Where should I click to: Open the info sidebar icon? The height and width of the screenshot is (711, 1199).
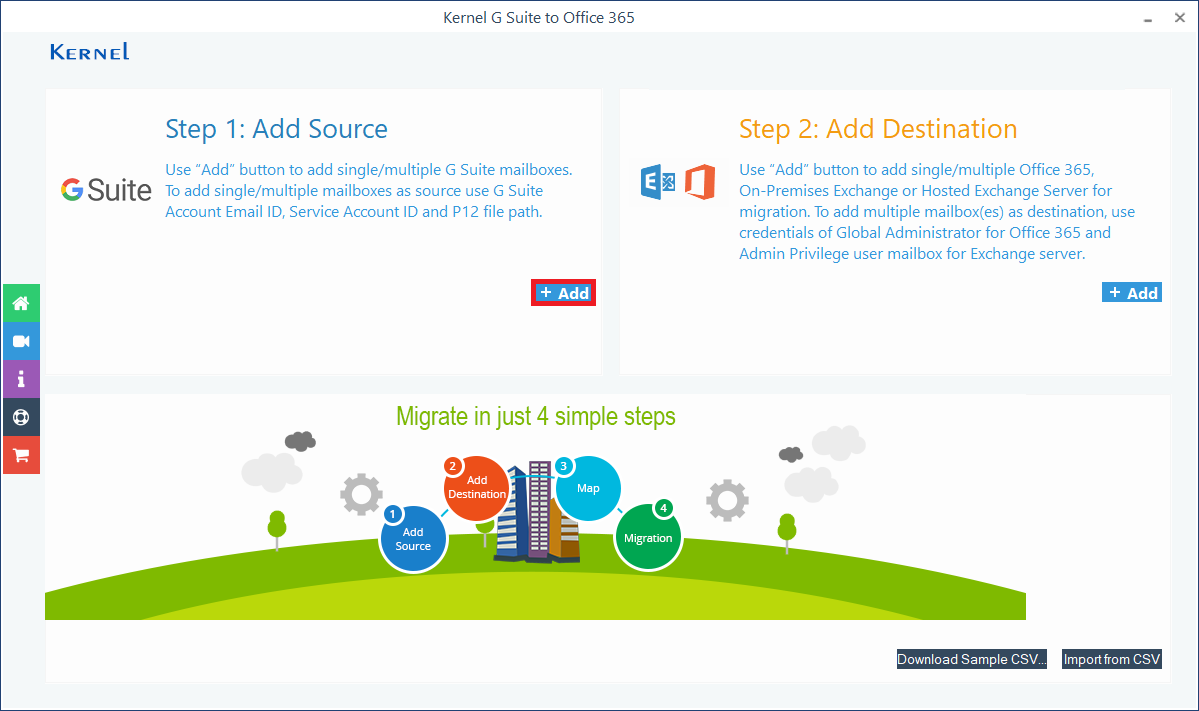tap(21, 379)
